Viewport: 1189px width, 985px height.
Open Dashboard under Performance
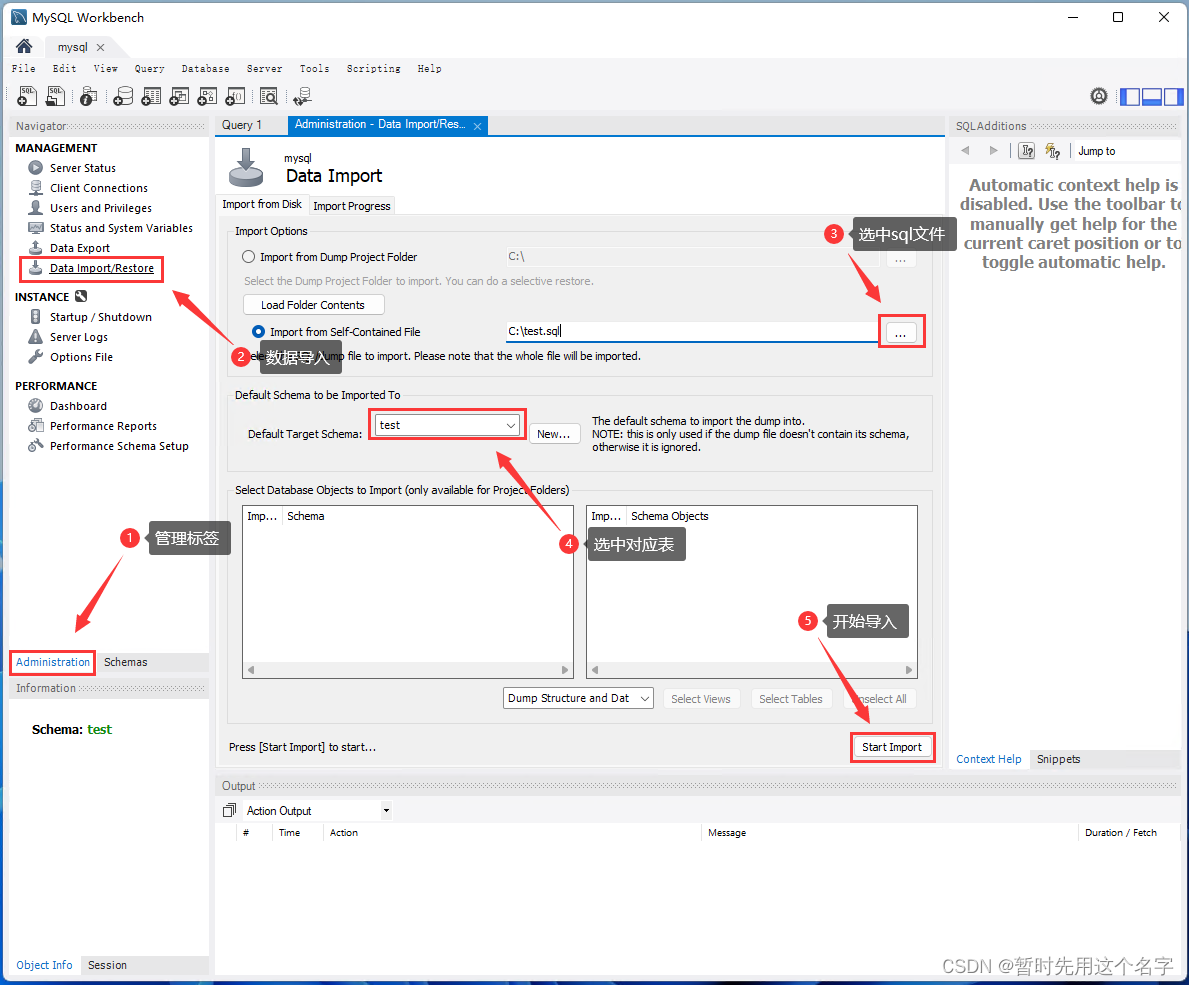pos(78,406)
